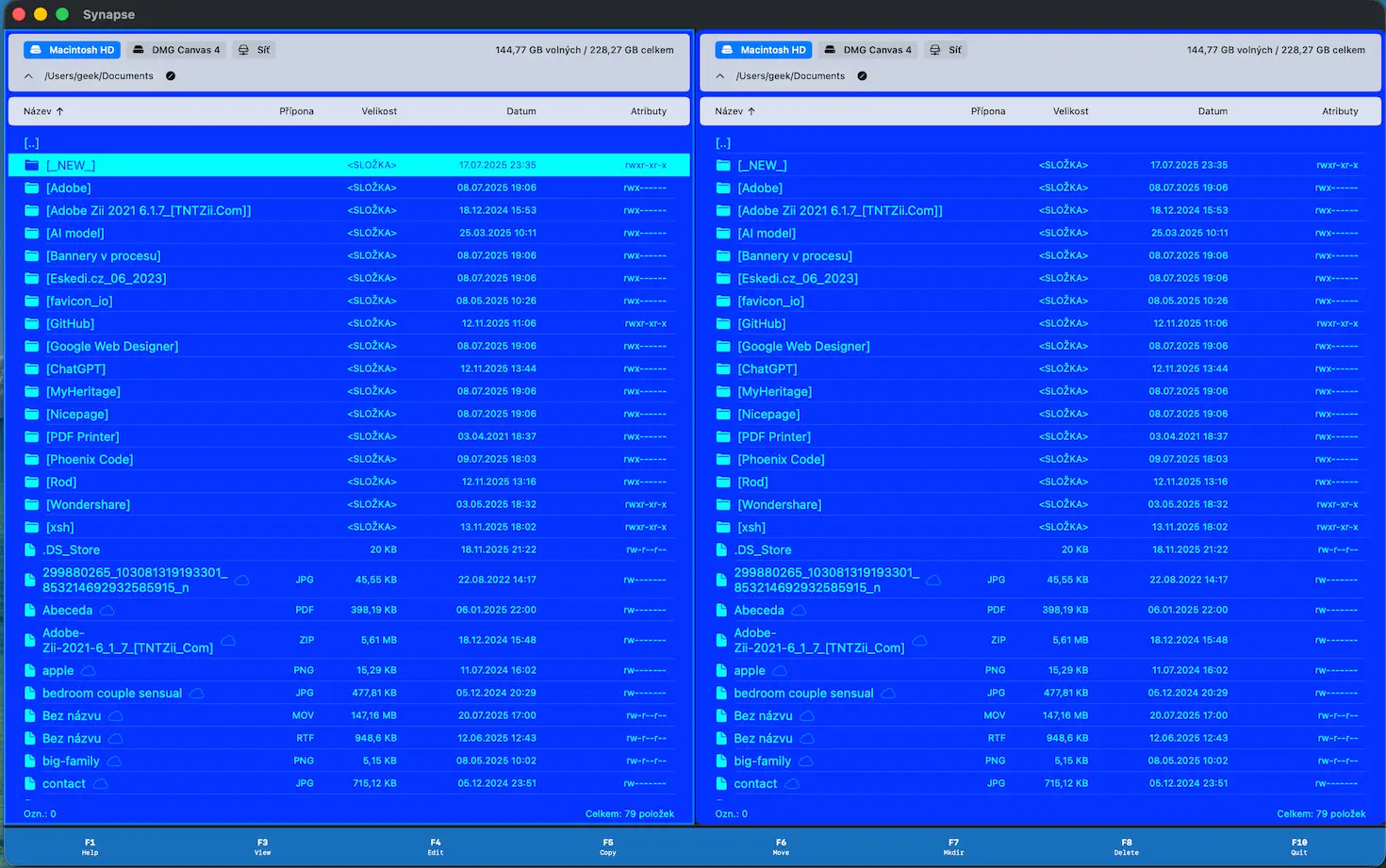The image size is (1386, 868).
Task: Select [Bannery v procesu] folder icon in right panel
Action: pyautogui.click(x=723, y=255)
